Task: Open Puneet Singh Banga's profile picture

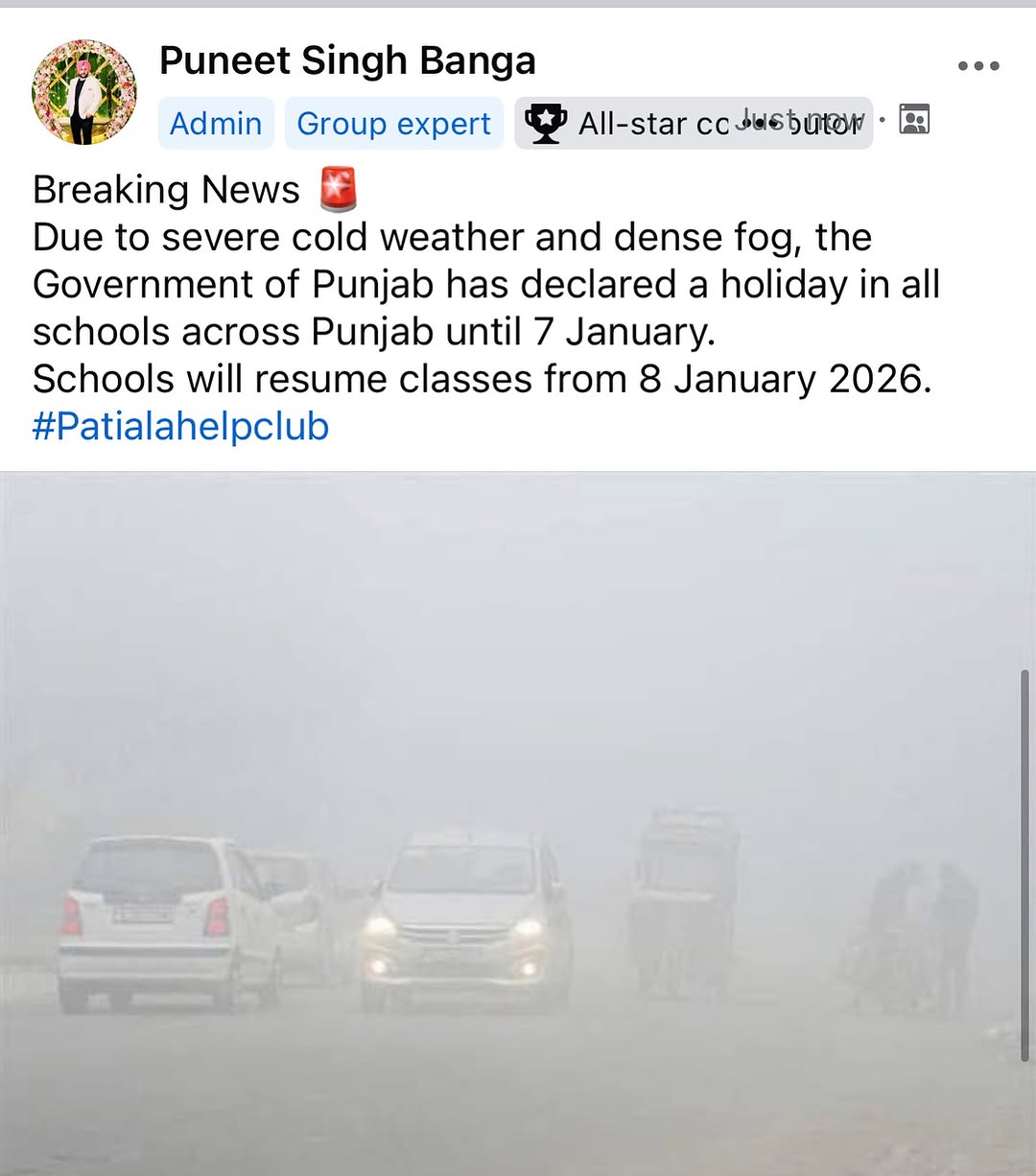Action: click(x=84, y=92)
